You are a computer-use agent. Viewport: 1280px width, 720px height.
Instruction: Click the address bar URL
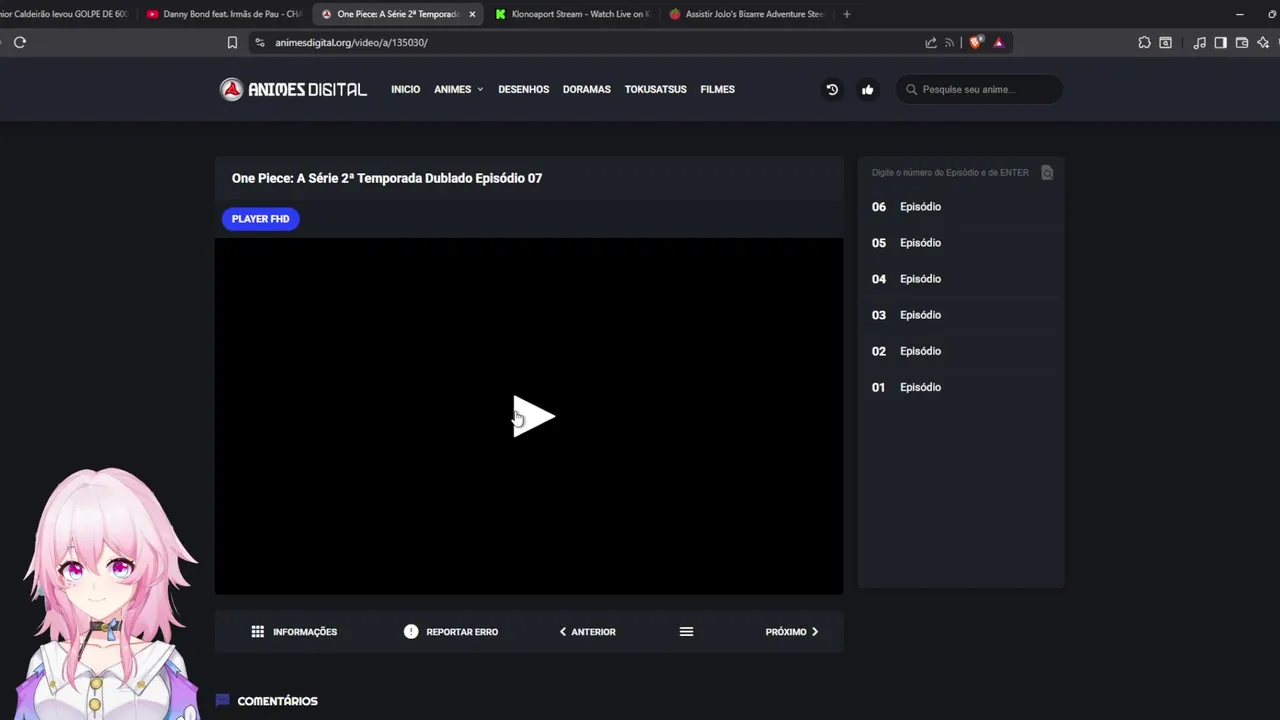click(351, 42)
